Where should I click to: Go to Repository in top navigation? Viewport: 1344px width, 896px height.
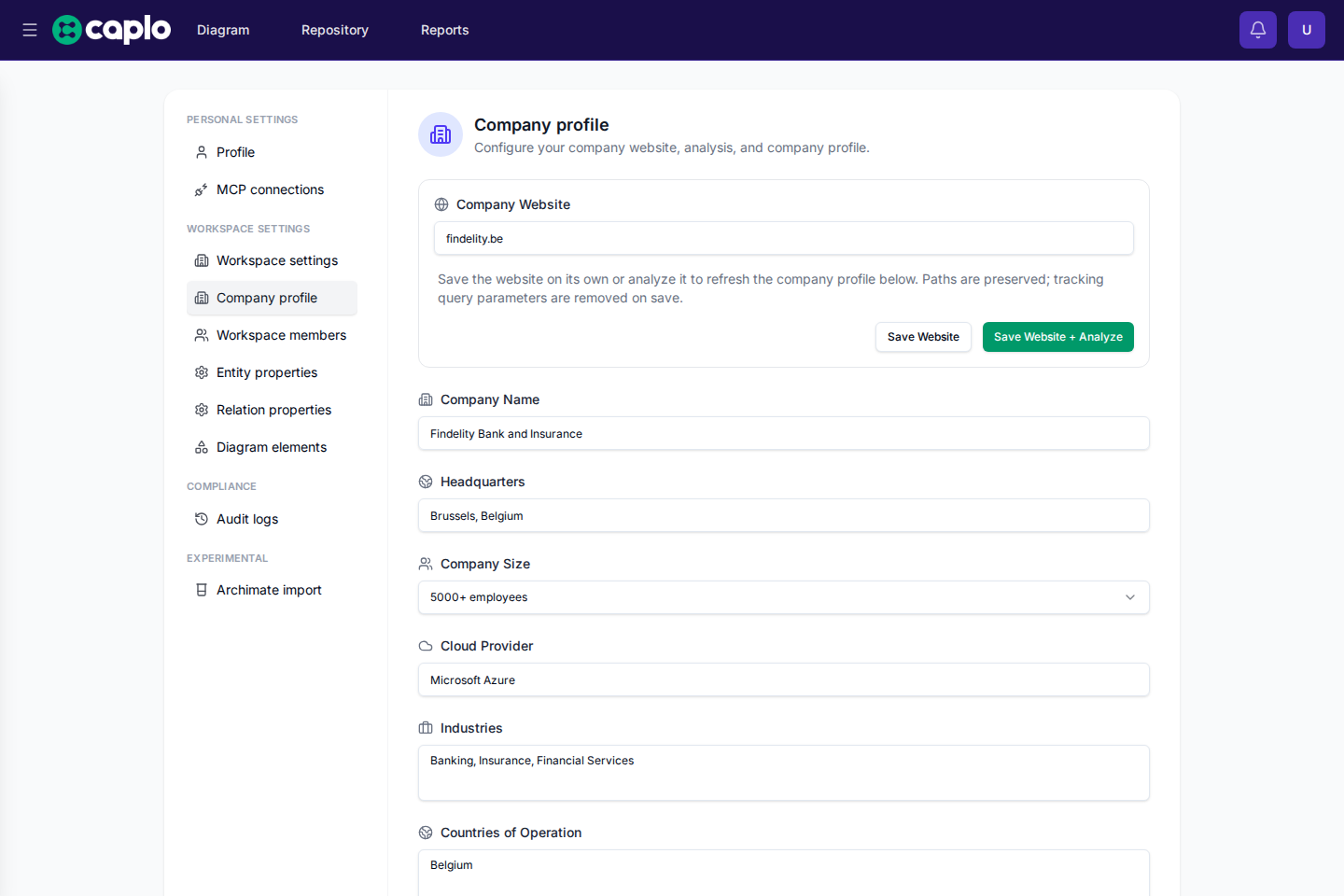point(335,30)
